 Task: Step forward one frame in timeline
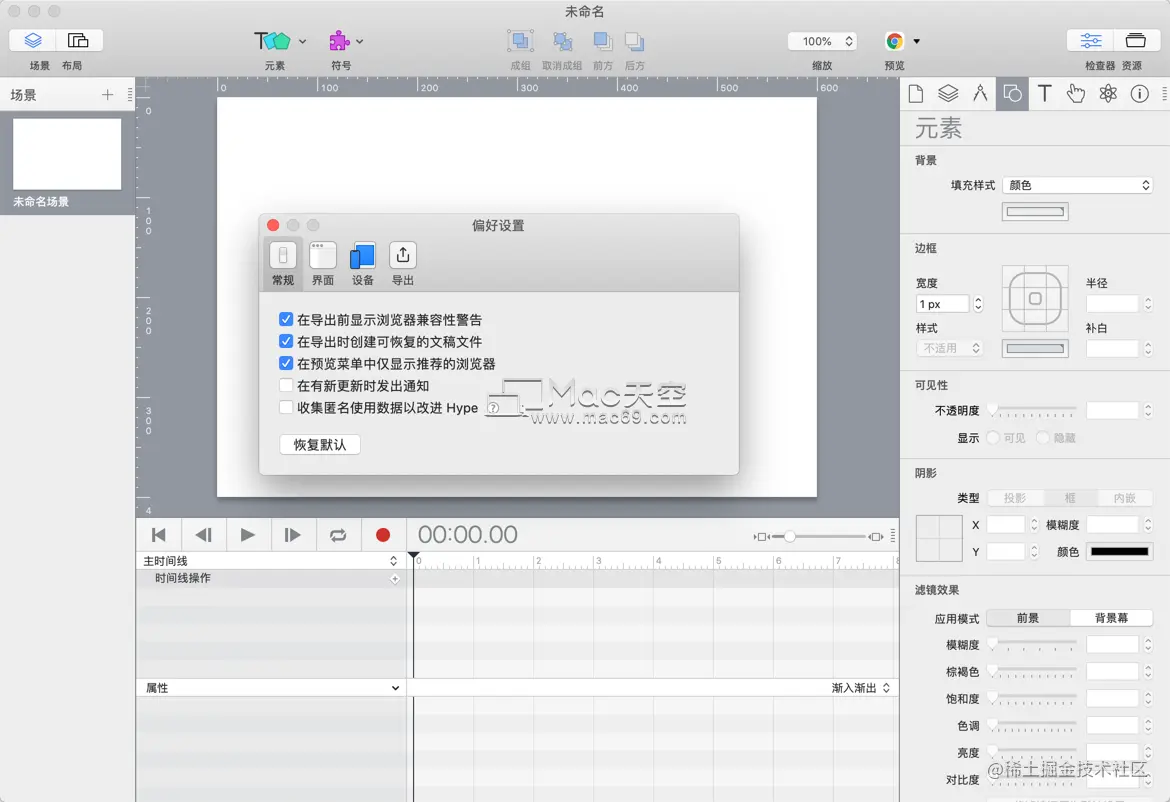click(x=292, y=535)
